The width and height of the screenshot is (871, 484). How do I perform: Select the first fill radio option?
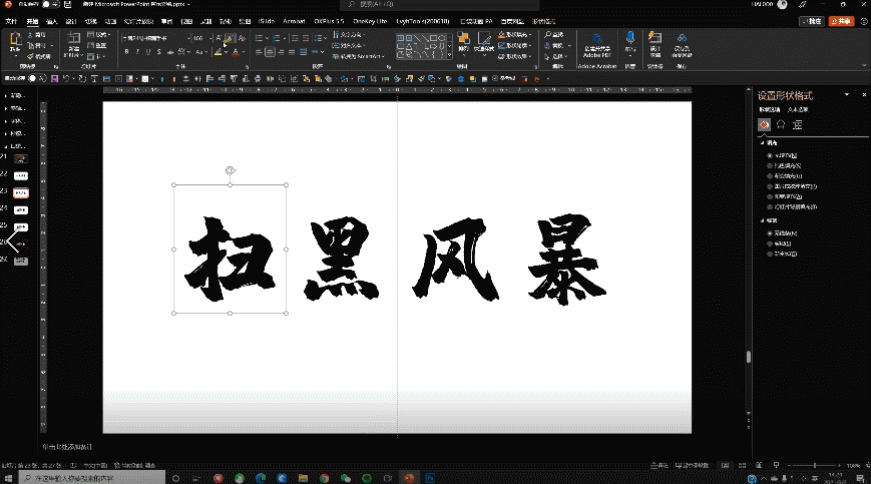pos(770,156)
